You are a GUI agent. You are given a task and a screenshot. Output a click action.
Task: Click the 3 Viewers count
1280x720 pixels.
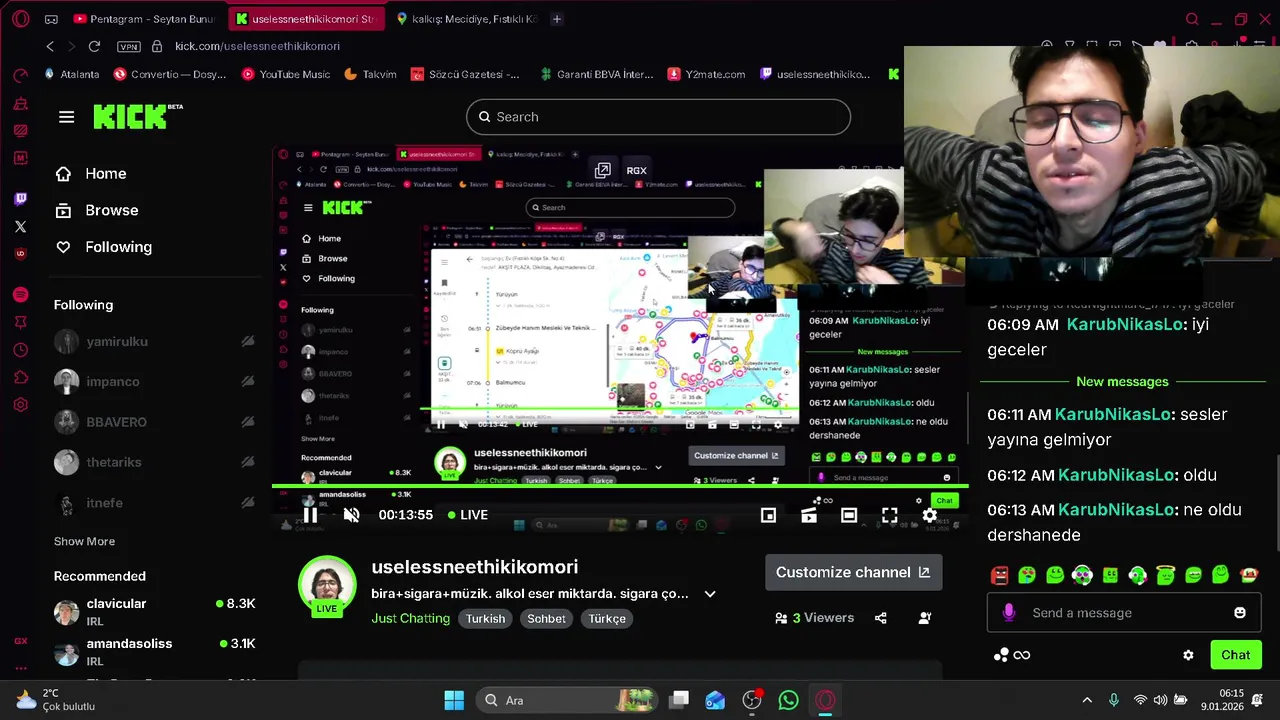[x=814, y=618]
